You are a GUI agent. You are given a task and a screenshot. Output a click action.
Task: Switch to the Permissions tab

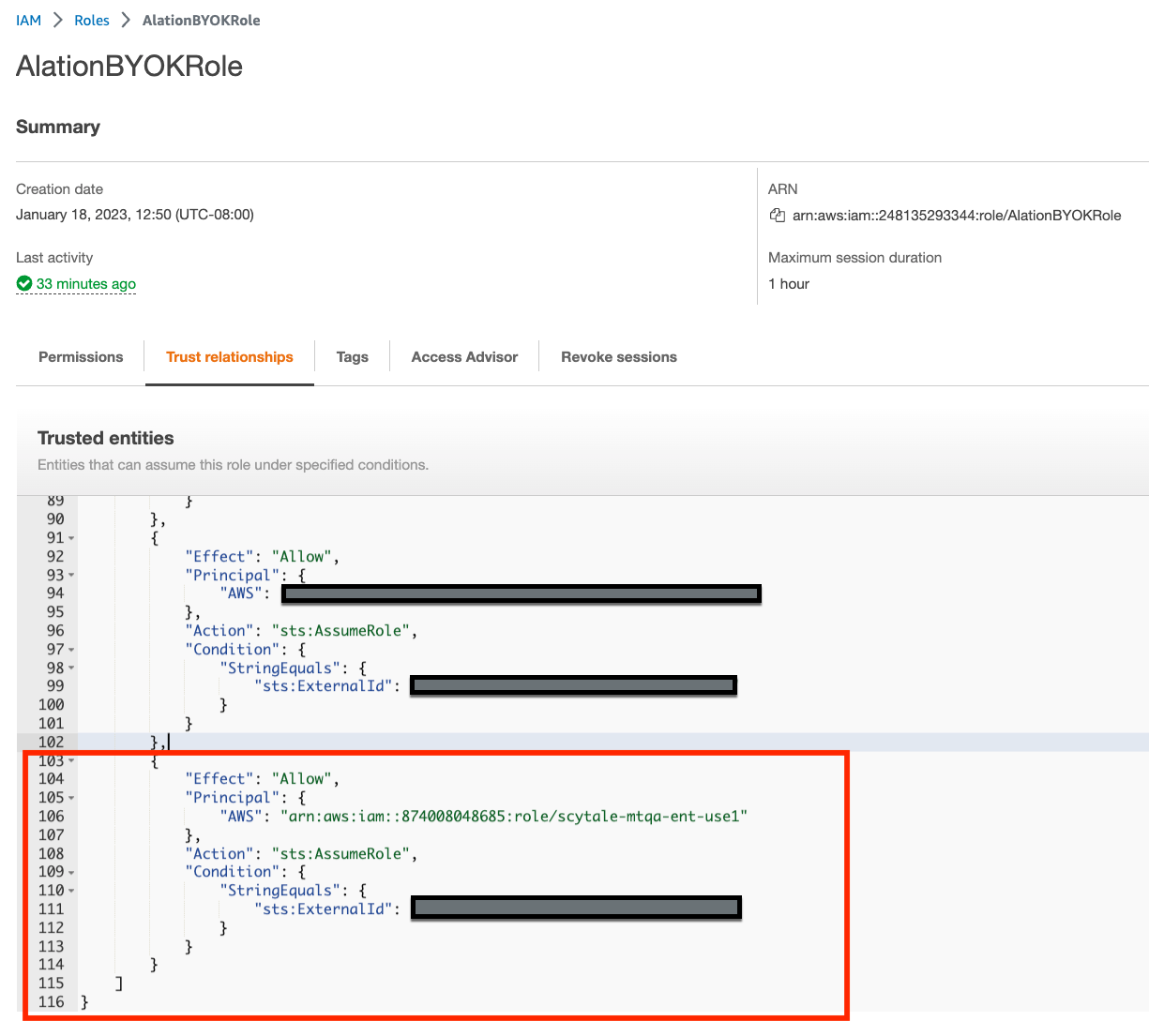point(81,356)
